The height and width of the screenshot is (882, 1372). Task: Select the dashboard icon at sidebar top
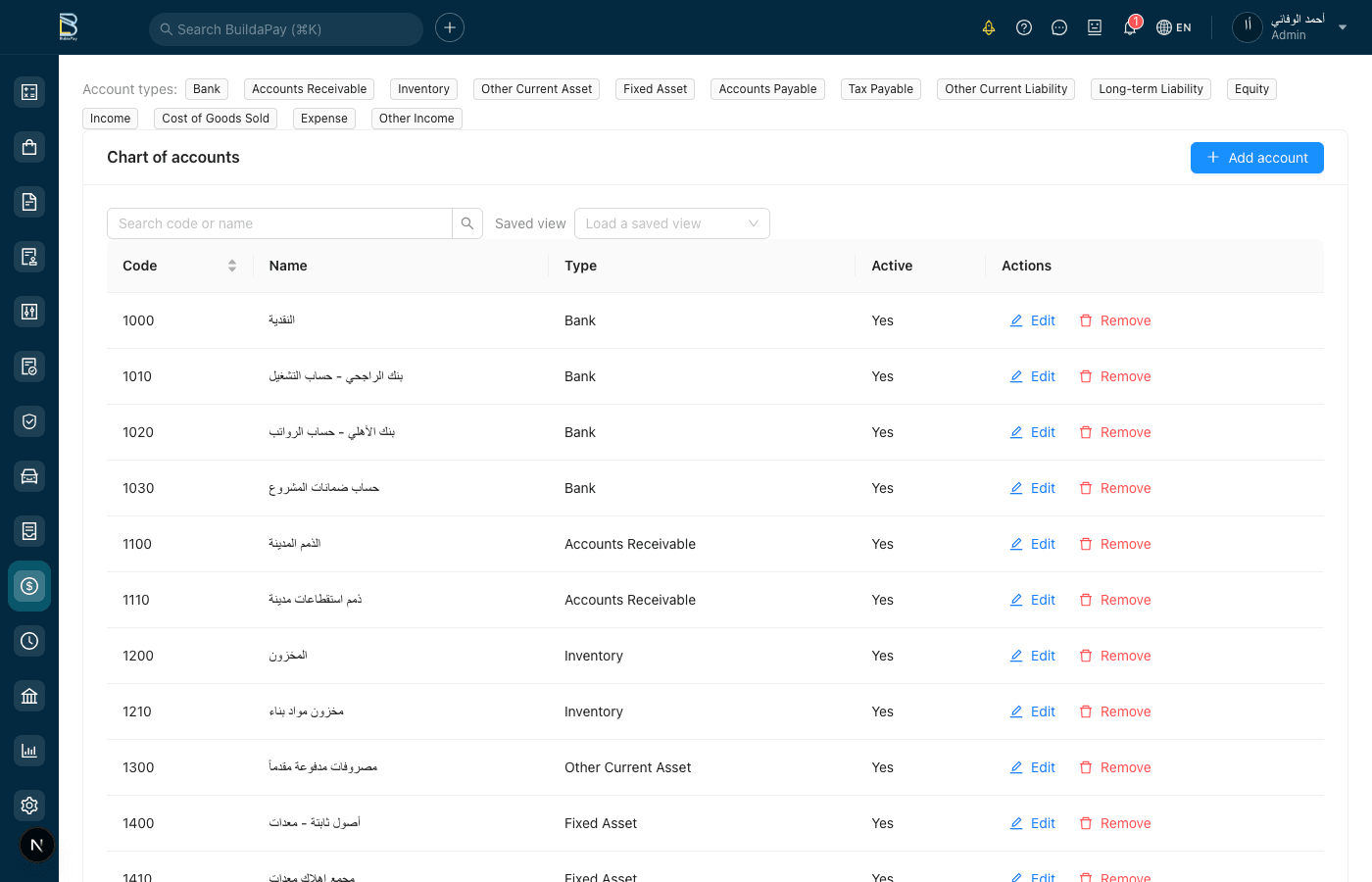(x=28, y=91)
